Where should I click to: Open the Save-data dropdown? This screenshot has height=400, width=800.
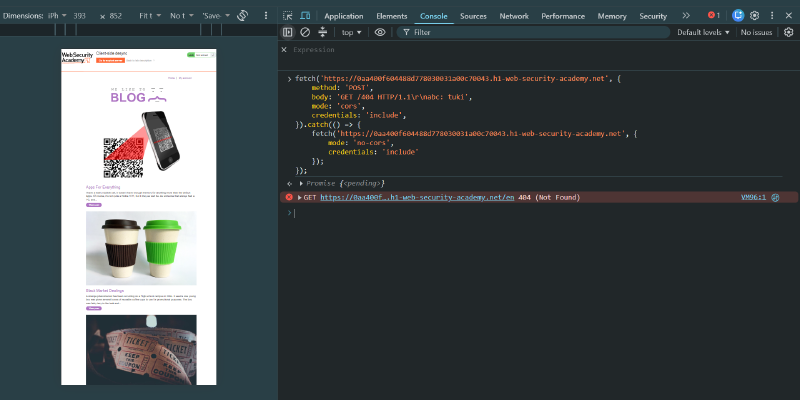(216, 16)
